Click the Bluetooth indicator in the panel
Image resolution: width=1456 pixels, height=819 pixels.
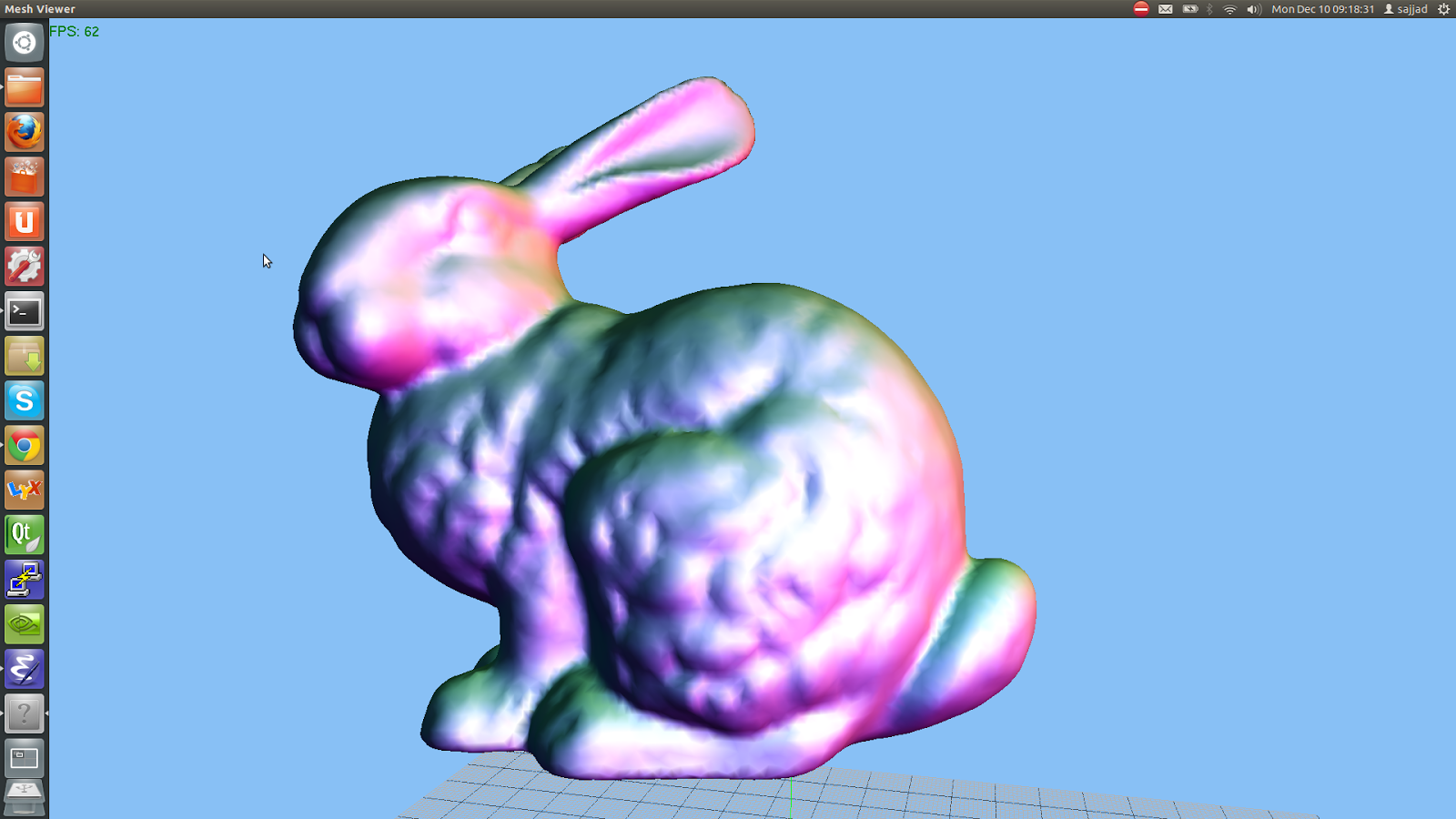pos(1209,9)
